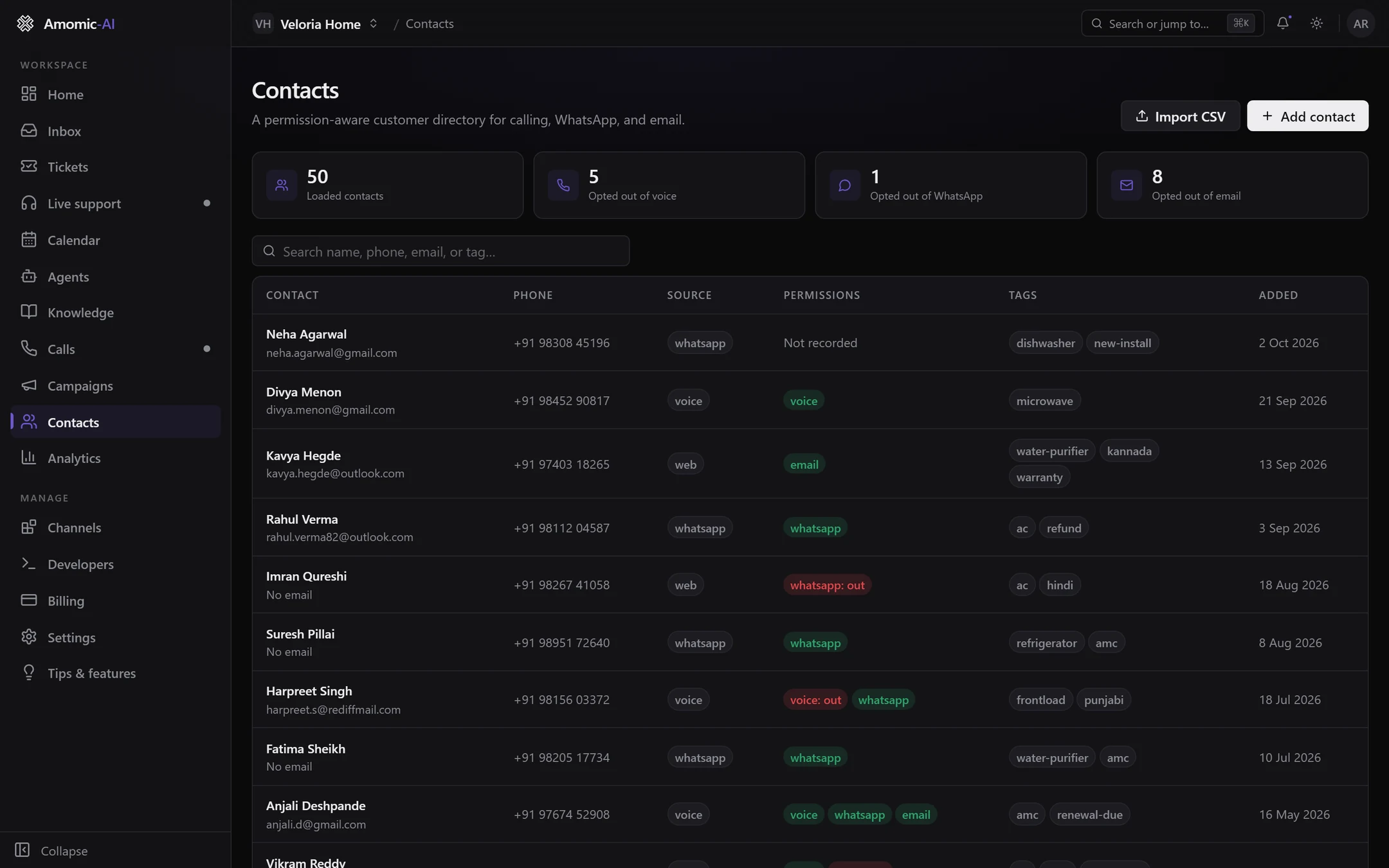Image resolution: width=1389 pixels, height=868 pixels.
Task: Go to Channels in the sidebar
Action: [x=116, y=527]
